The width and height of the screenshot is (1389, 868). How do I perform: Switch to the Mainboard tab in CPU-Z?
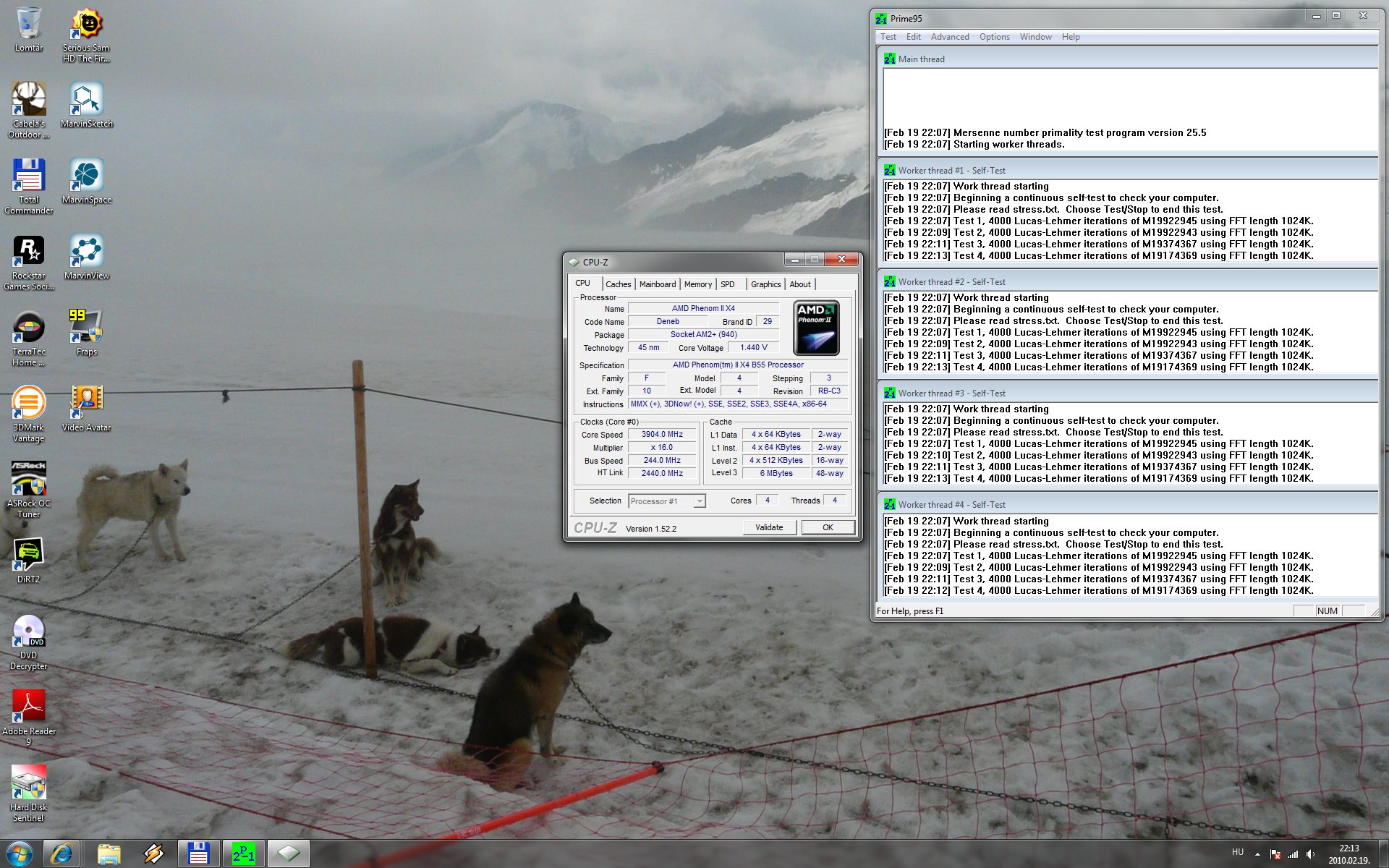click(x=657, y=284)
